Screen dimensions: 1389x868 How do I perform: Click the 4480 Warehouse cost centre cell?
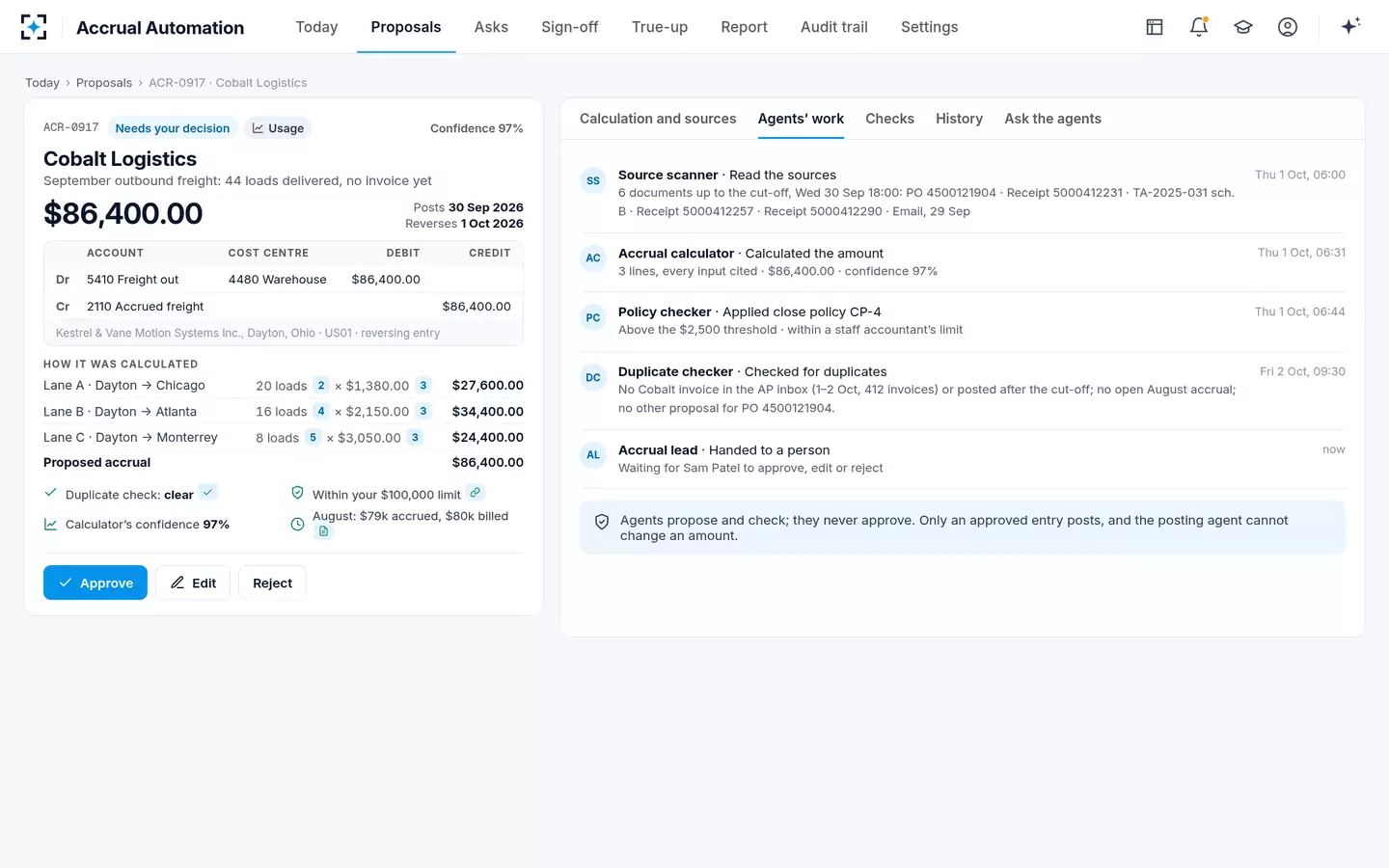click(278, 280)
